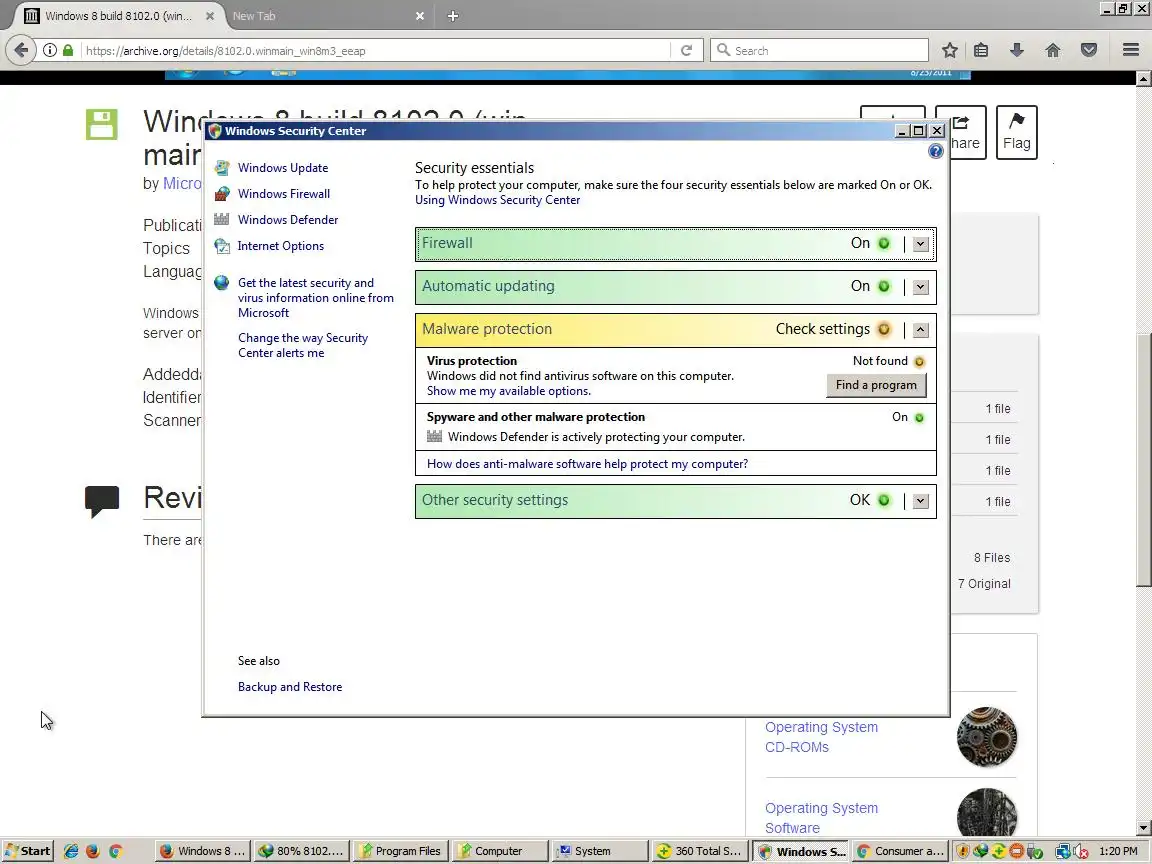The width and height of the screenshot is (1152, 864).
Task: Switch to 360 Total Security taskbar item
Action: [699, 851]
